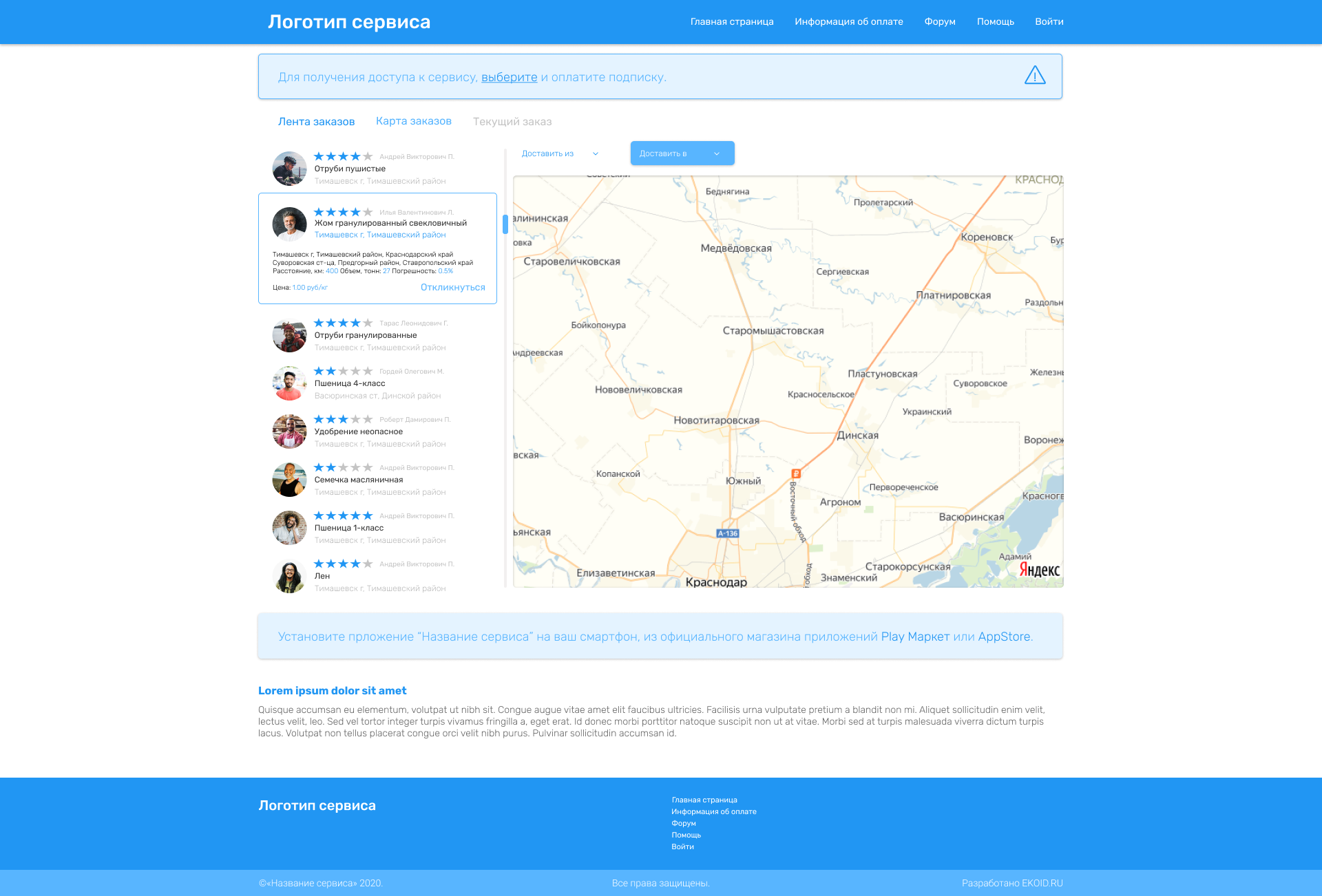
Task: Click Динская label on the map
Action: tap(858, 436)
